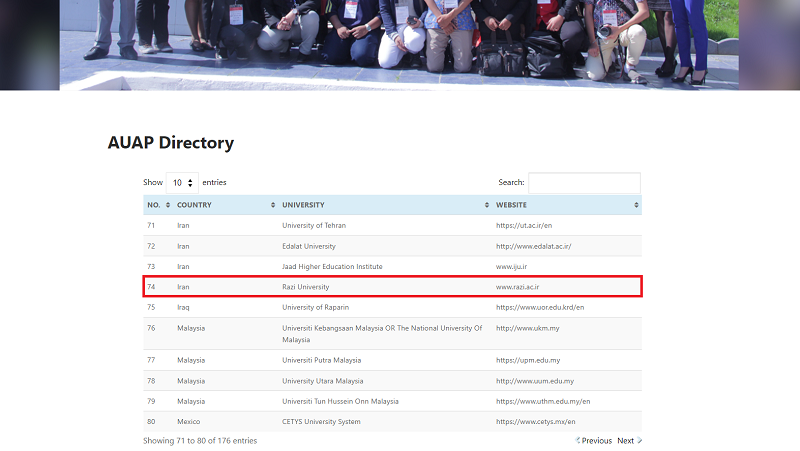Click sort arrows in COUNTRY column header
This screenshot has width=800, height=451.
coord(273,205)
